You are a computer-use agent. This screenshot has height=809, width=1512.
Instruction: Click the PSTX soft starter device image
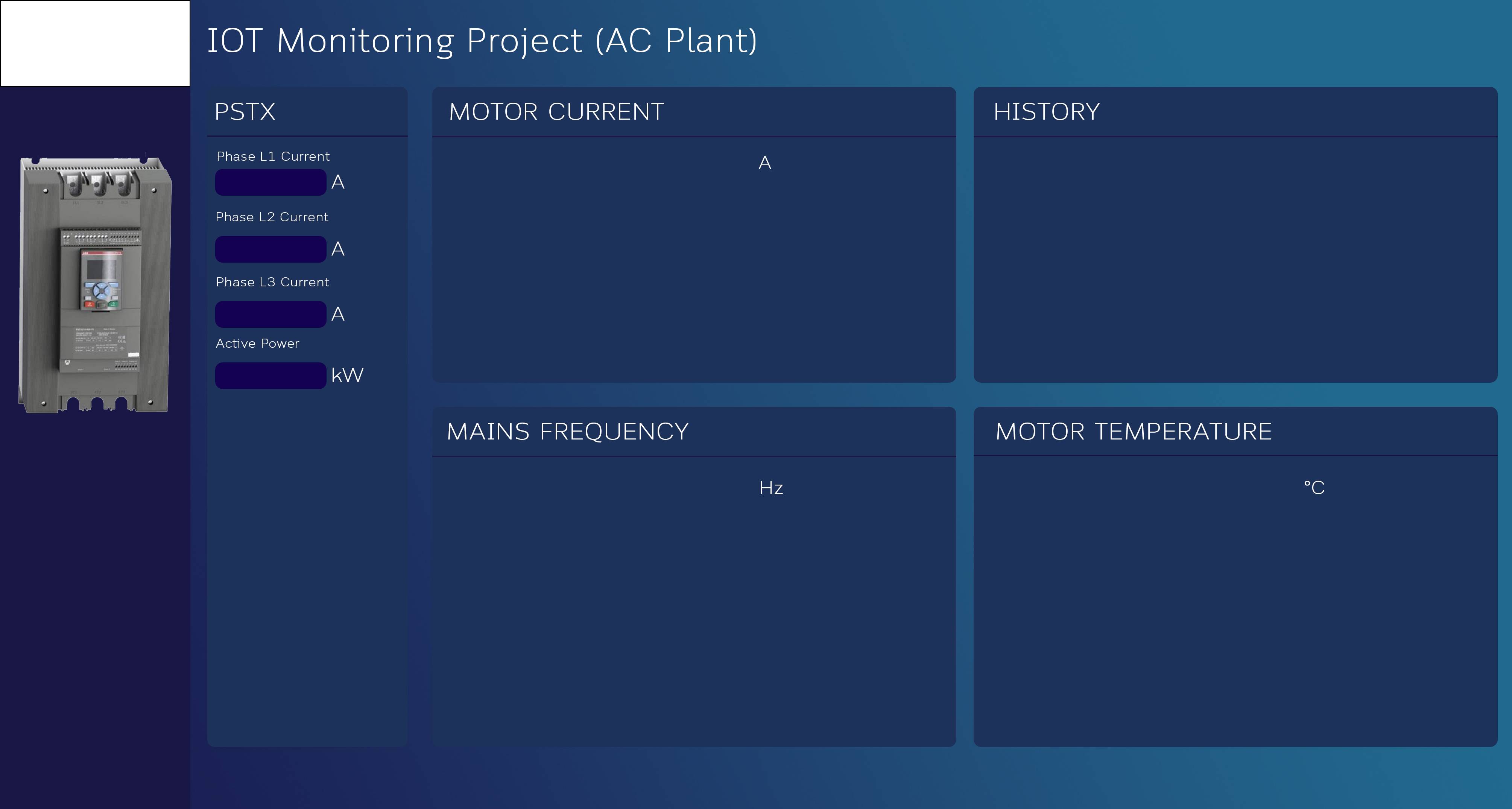(x=96, y=284)
